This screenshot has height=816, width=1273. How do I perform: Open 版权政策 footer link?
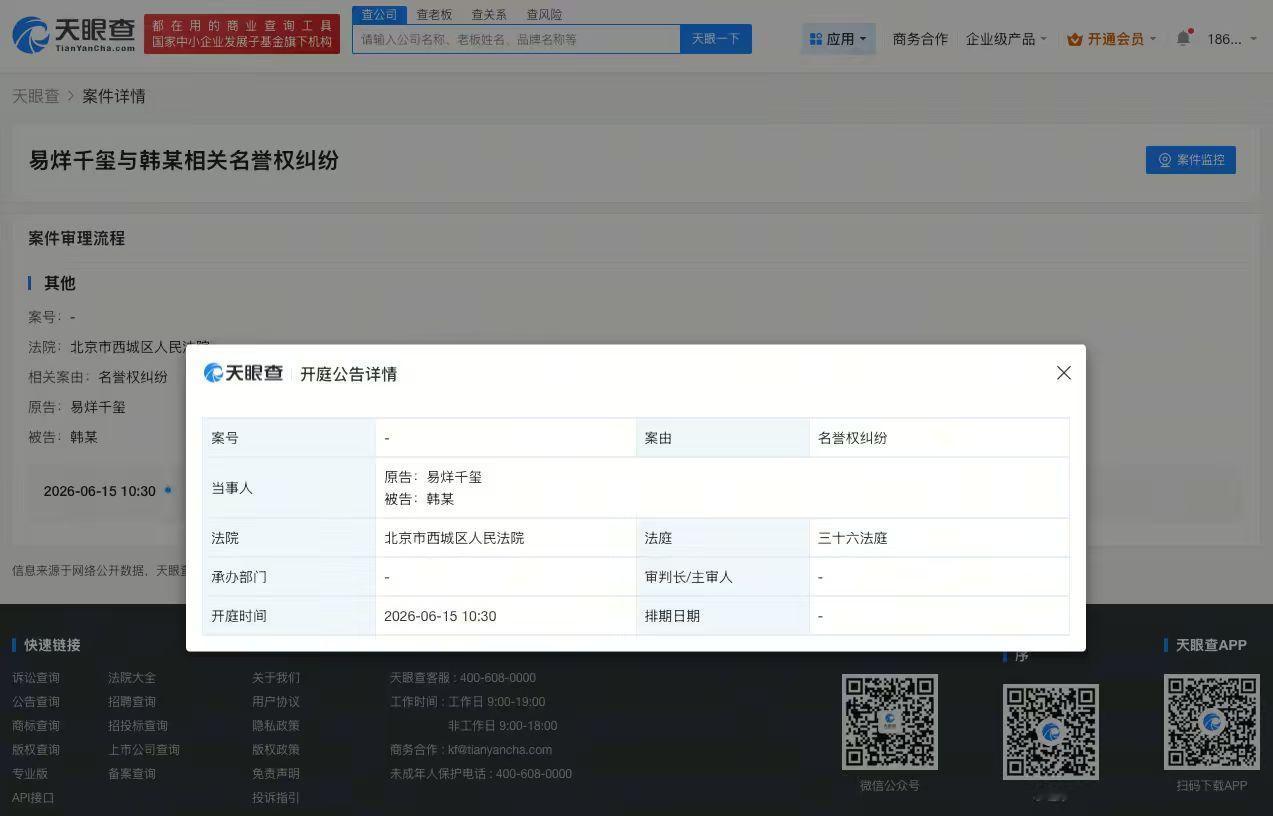(276, 750)
